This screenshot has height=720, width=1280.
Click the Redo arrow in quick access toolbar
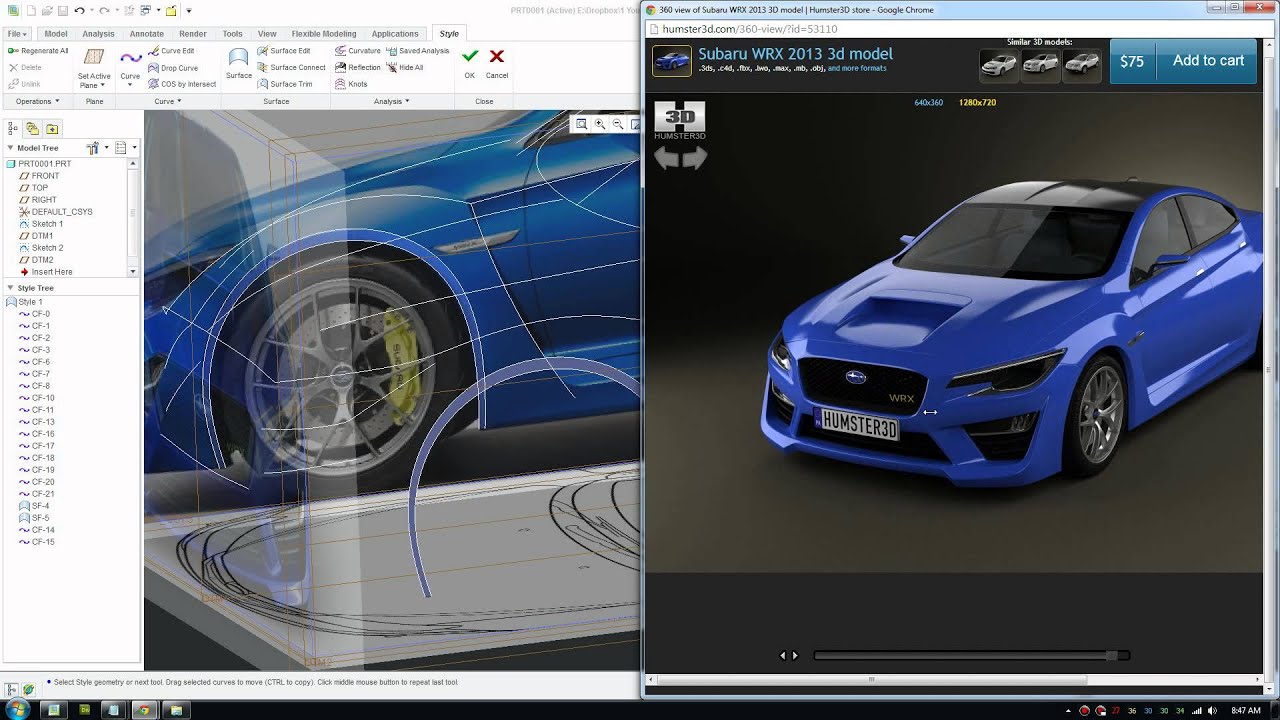[x=104, y=11]
